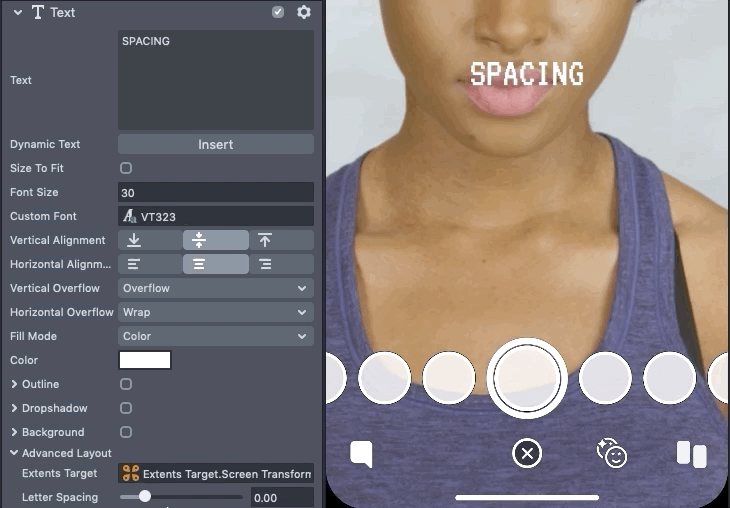The height and width of the screenshot is (508, 730).
Task: Click the Insert dynamic text button
Action: tap(216, 144)
